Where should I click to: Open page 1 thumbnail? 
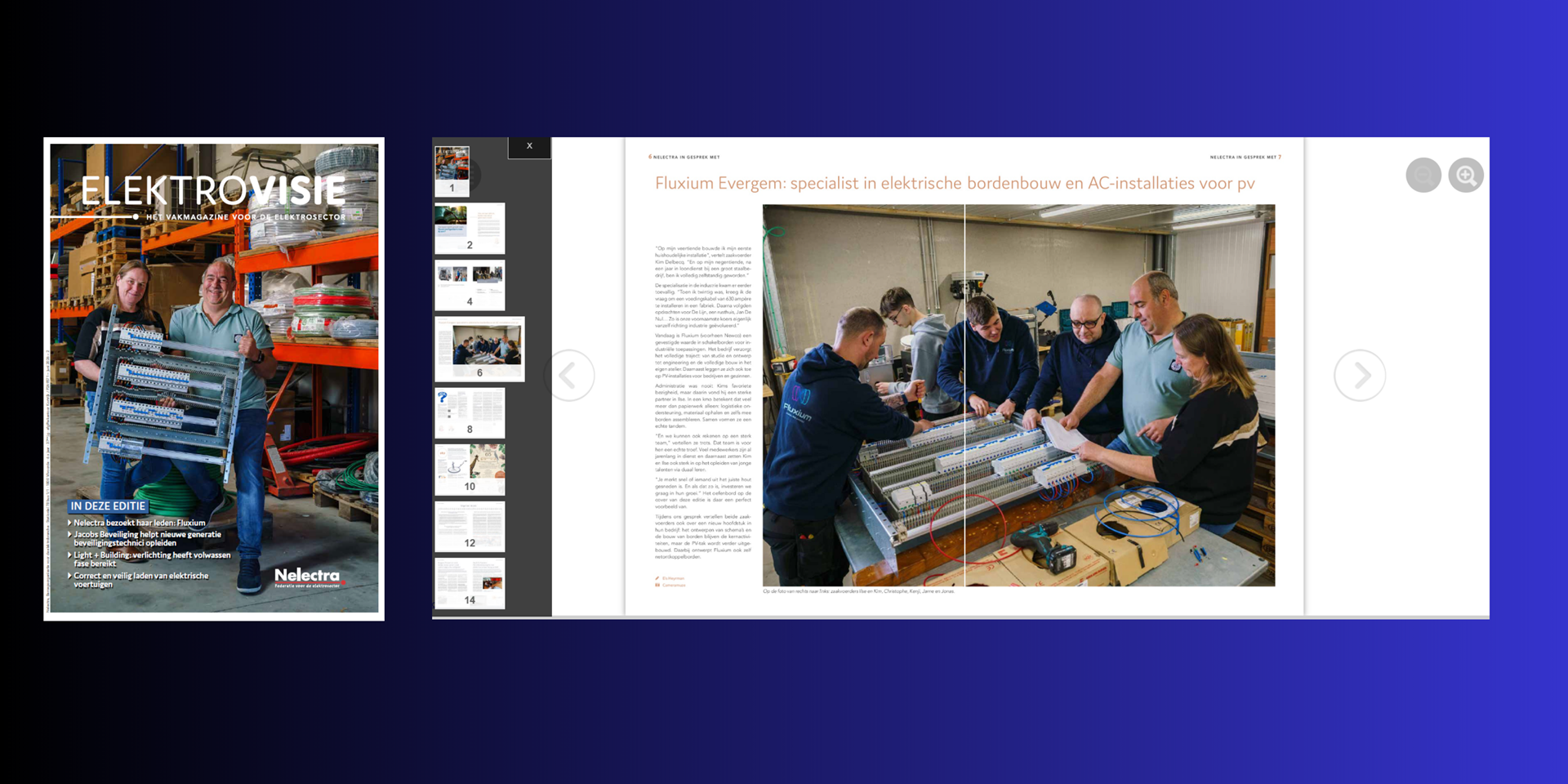[x=452, y=171]
